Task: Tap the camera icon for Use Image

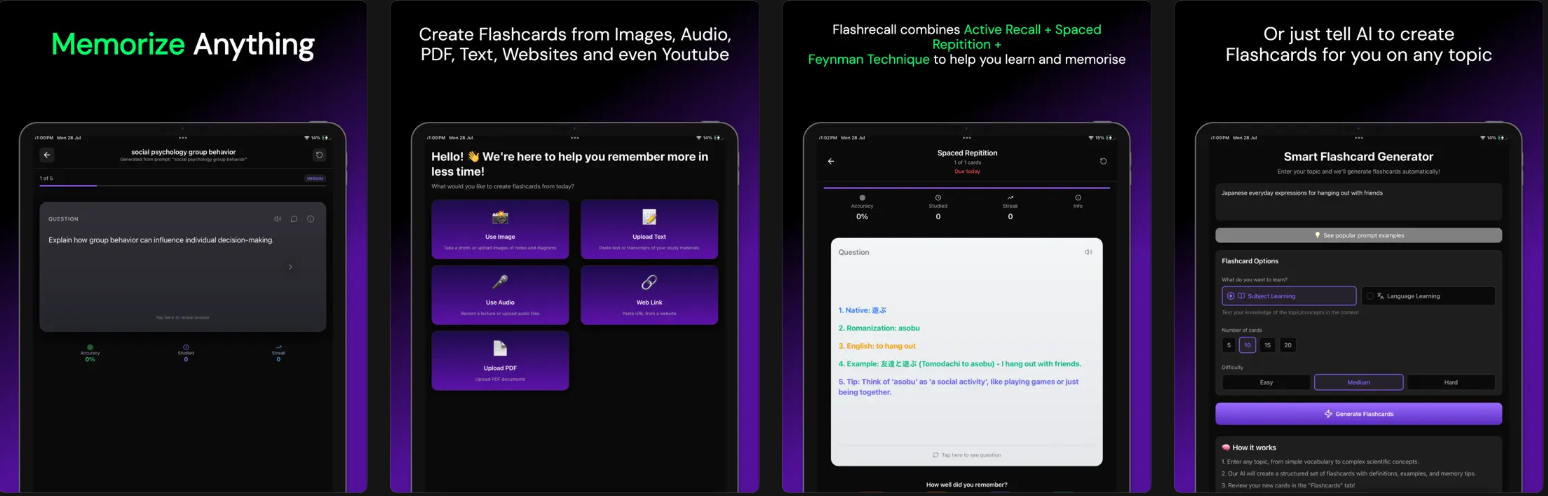Action: click(500, 217)
